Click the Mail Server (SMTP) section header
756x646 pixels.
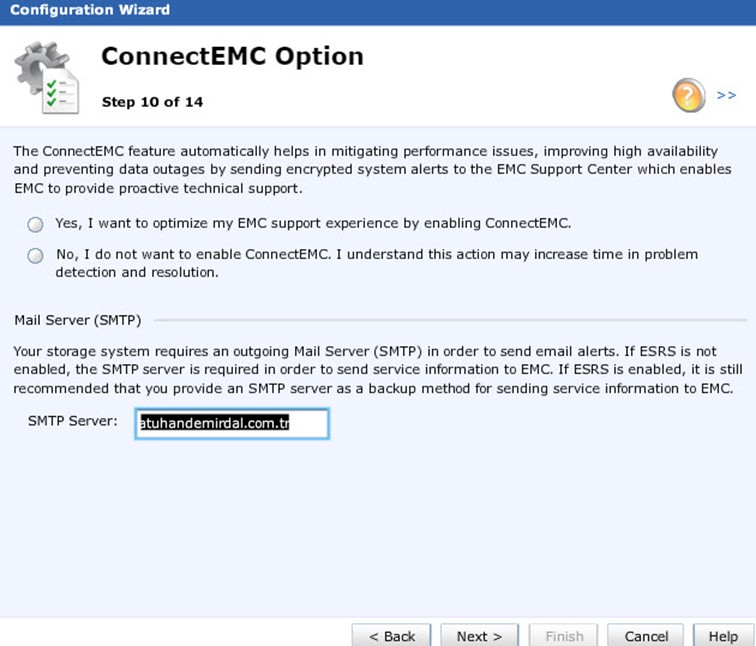click(78, 320)
